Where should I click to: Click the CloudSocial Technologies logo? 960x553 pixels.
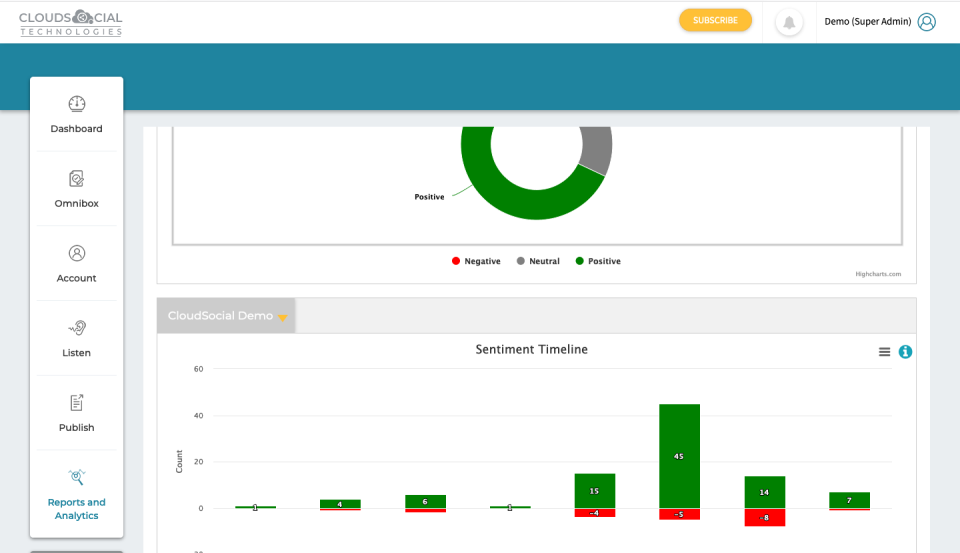[70, 23]
